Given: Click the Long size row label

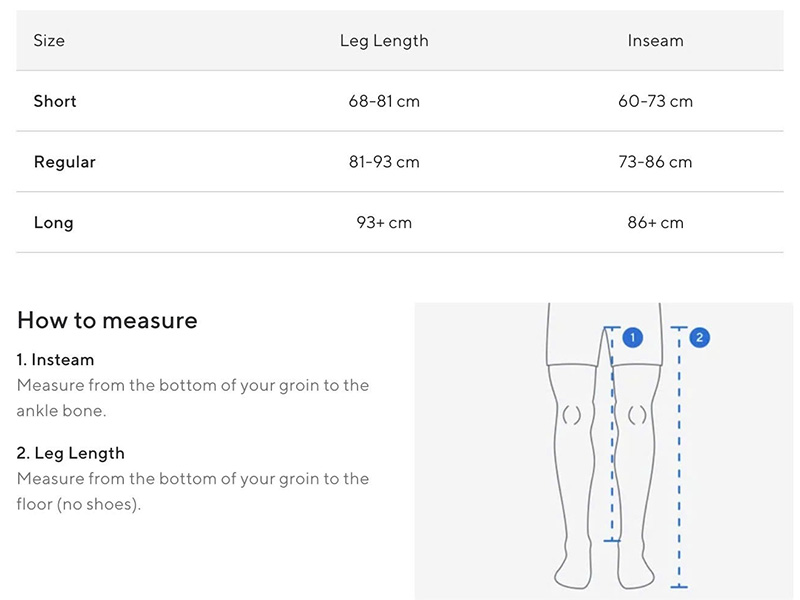Looking at the screenshot, I should 54,223.
